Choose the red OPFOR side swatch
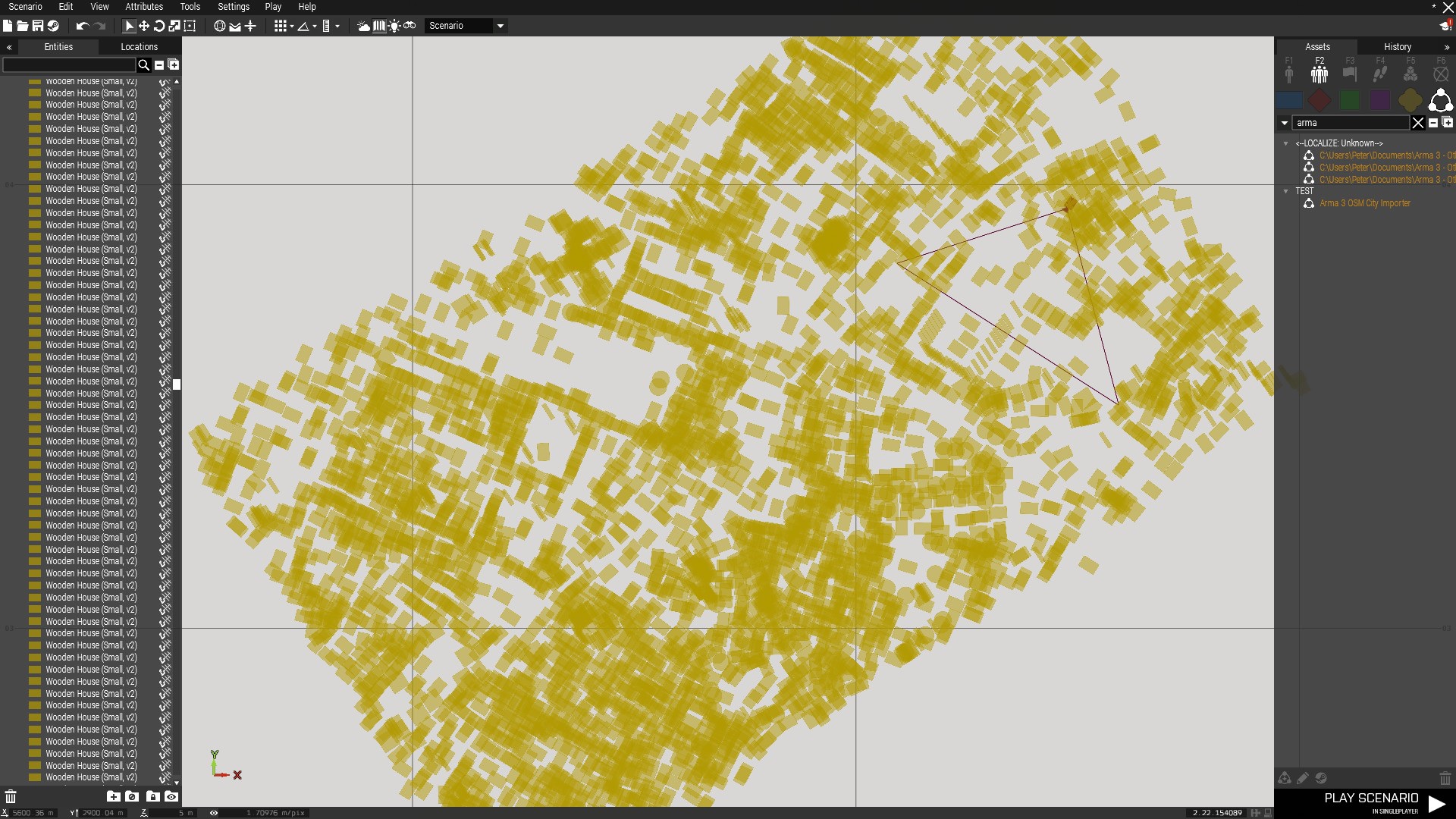The height and width of the screenshot is (819, 1456). point(1319,100)
